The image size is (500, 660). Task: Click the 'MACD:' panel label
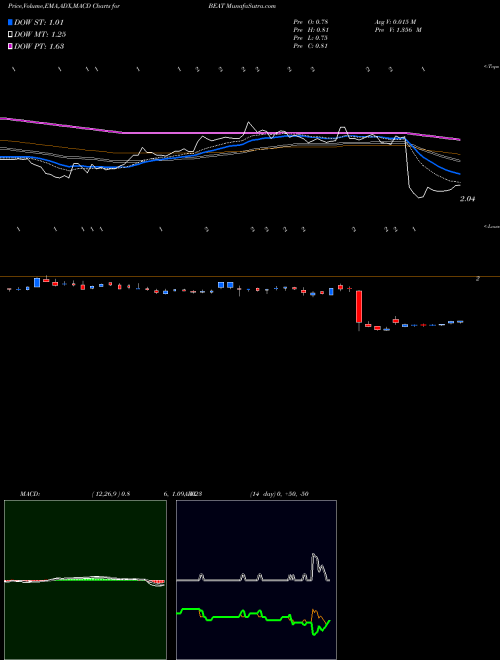pyautogui.click(x=30, y=494)
